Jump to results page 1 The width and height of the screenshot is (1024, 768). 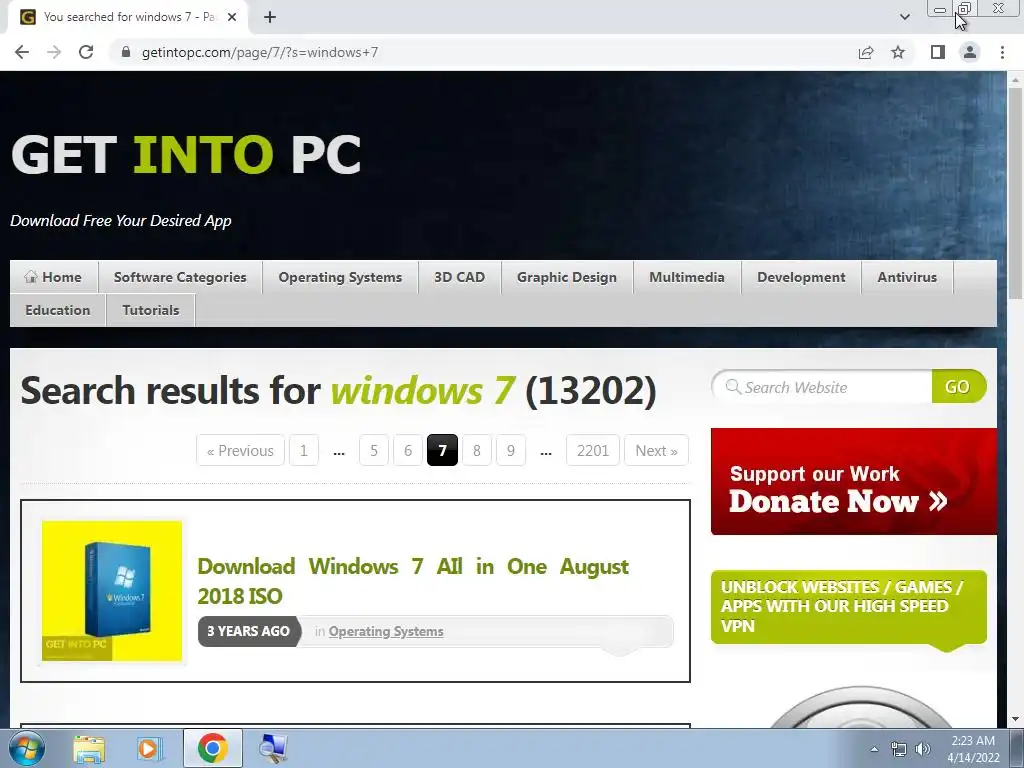[304, 451]
